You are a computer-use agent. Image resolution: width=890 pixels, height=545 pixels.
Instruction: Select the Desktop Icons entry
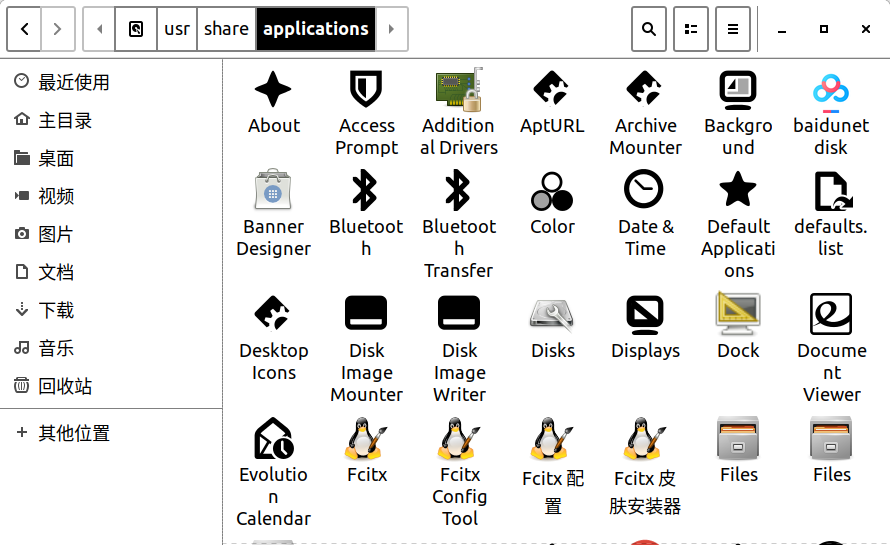(273, 313)
